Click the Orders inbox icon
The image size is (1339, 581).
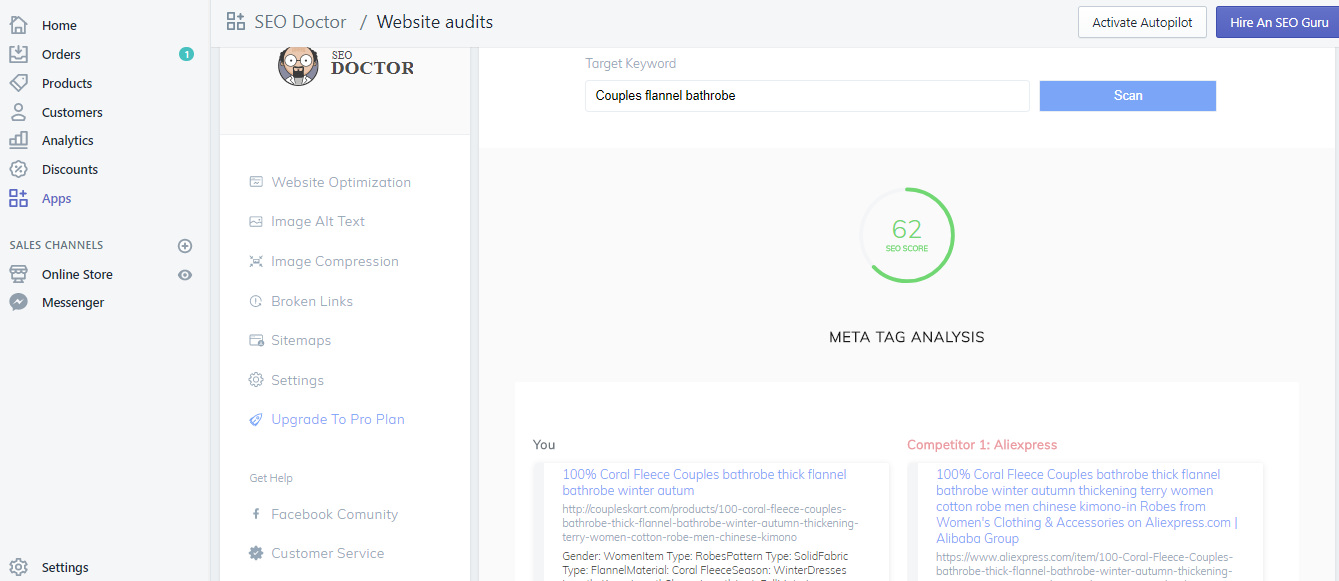click(x=18, y=54)
